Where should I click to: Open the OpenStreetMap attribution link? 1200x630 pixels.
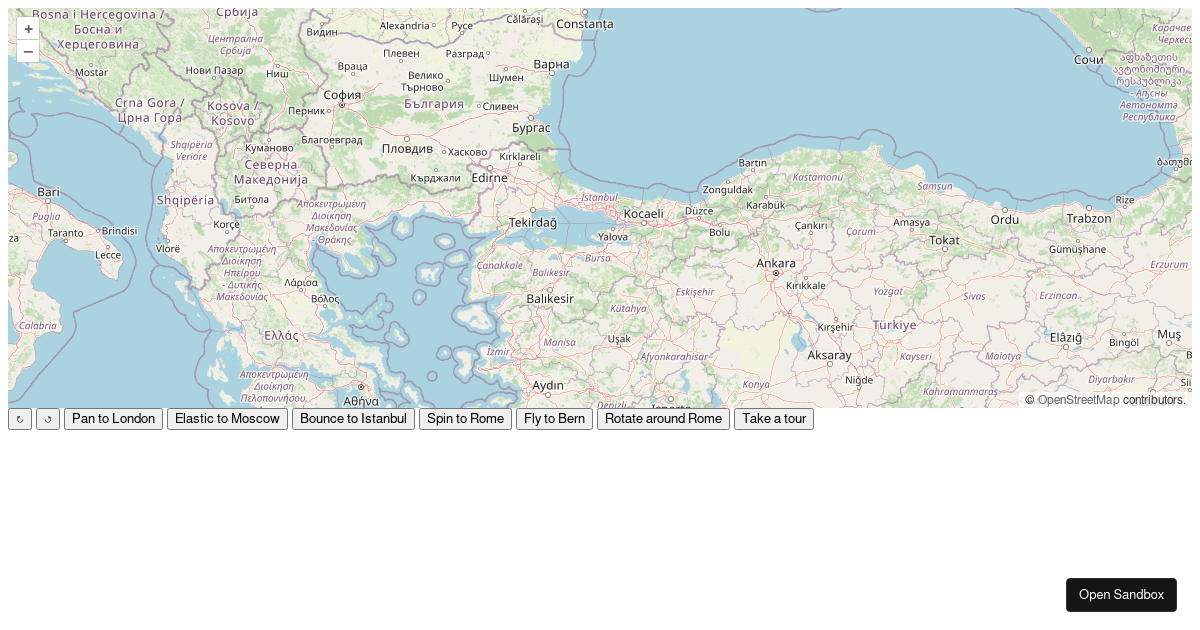[x=1078, y=400]
